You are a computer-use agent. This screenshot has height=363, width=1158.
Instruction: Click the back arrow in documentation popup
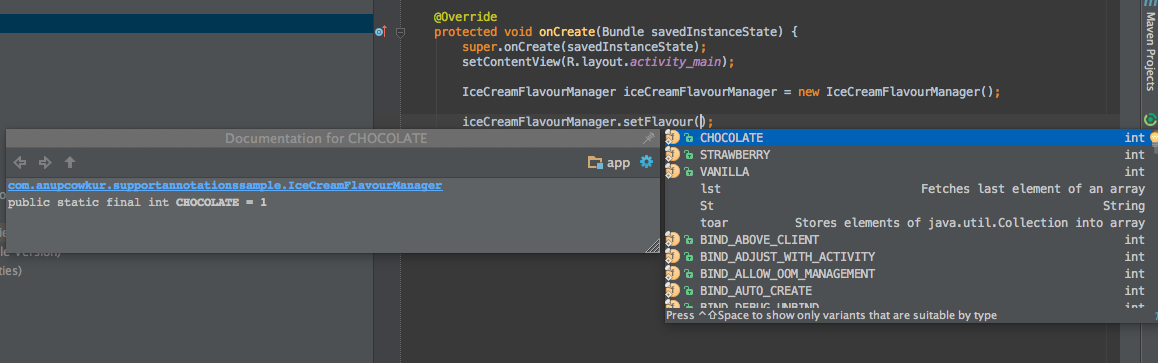click(x=20, y=162)
